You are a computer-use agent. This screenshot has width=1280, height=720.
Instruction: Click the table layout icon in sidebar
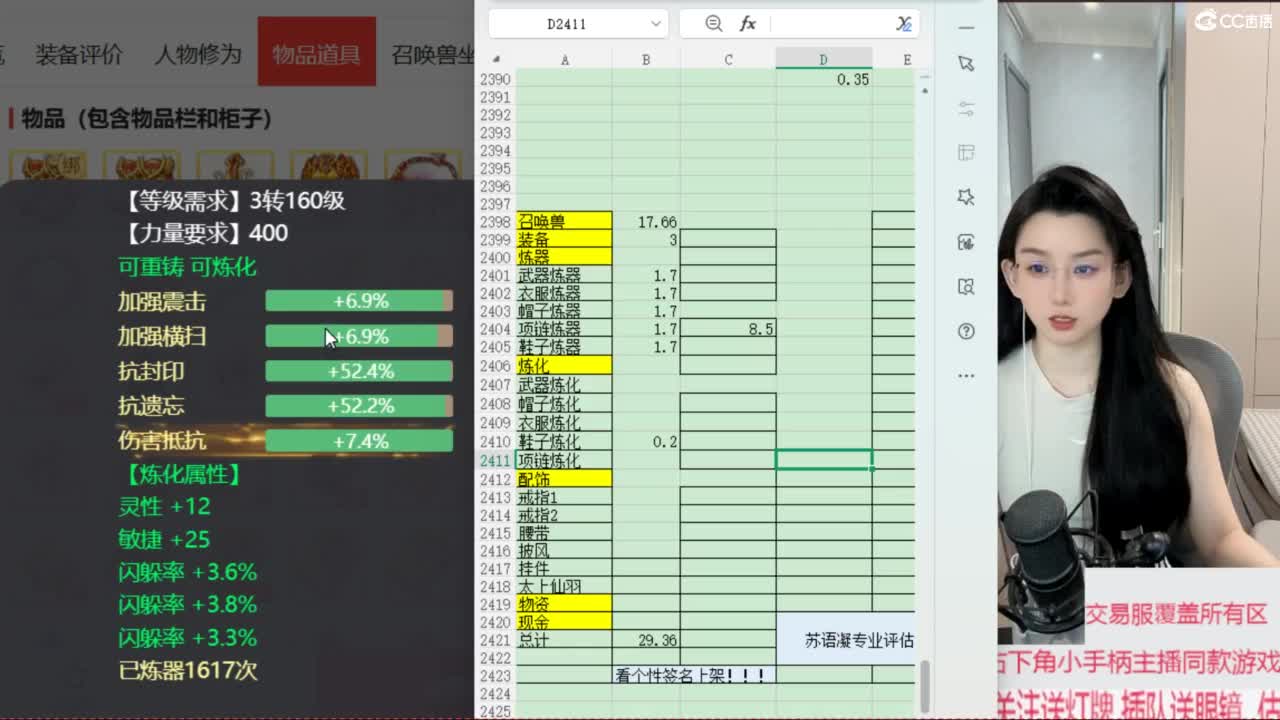click(x=966, y=153)
